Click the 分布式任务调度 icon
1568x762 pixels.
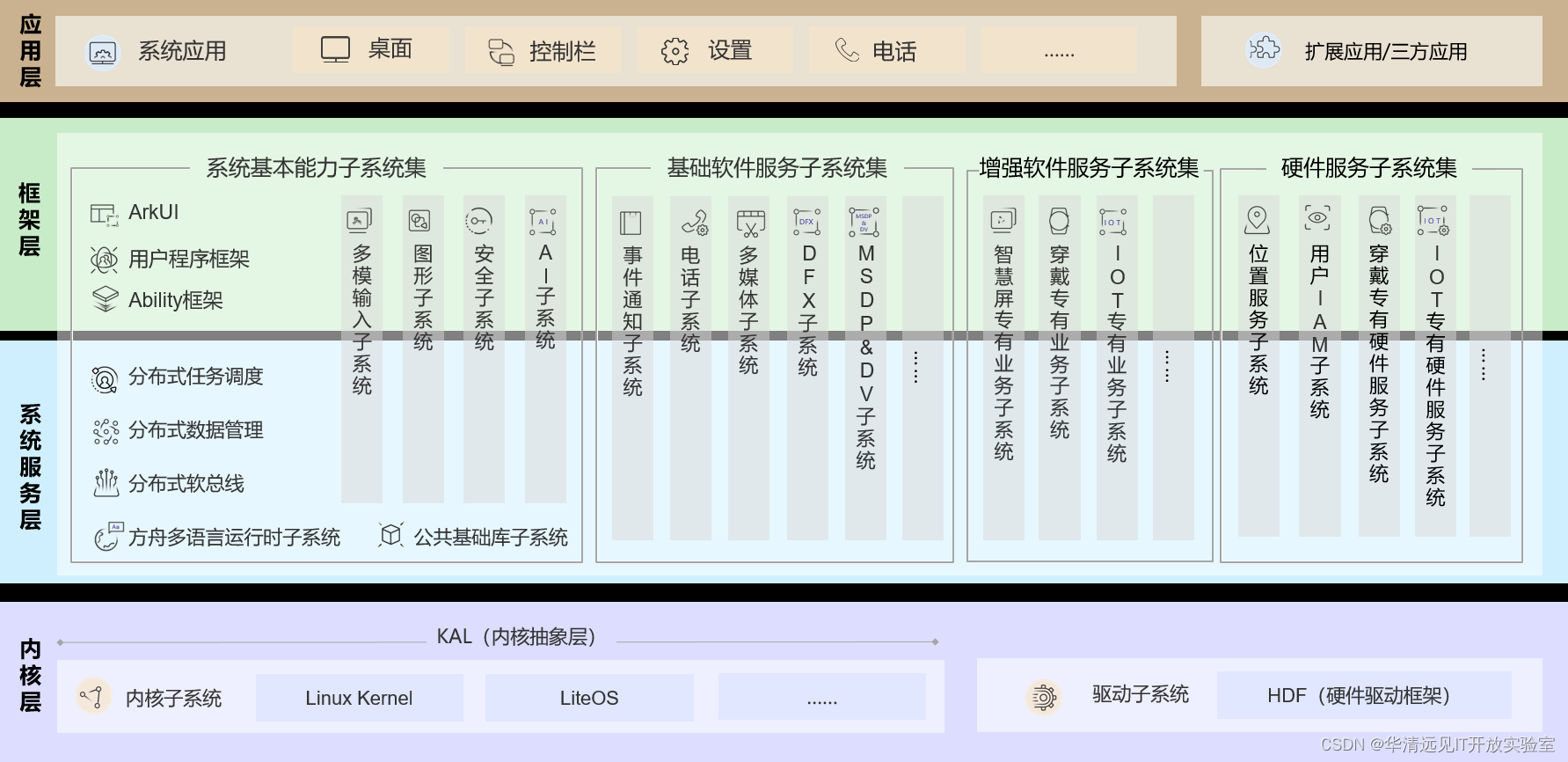[105, 379]
